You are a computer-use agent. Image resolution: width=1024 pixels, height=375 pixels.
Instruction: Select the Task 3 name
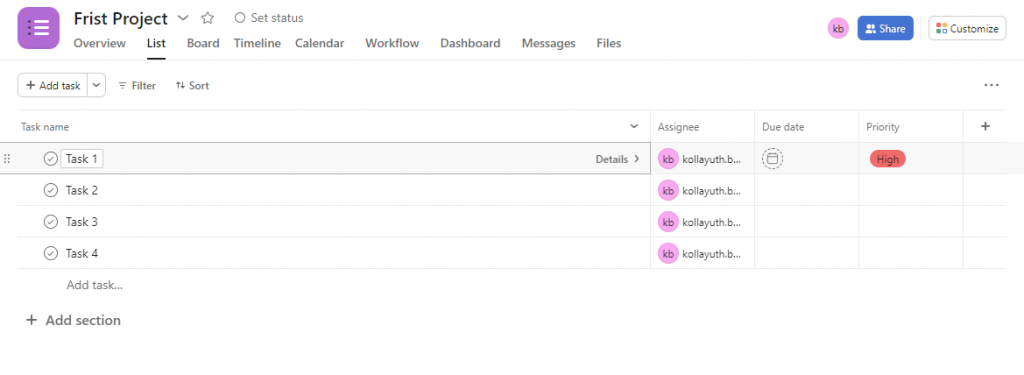pyautogui.click(x=82, y=221)
